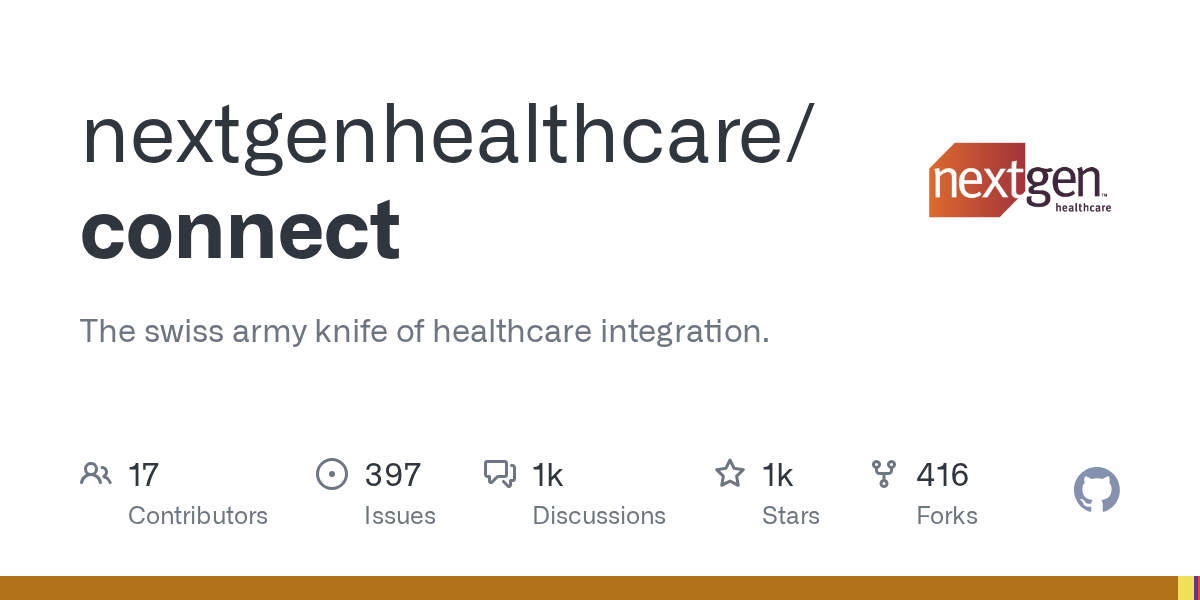The width and height of the screenshot is (1200, 600).
Task: Open the Discussions label
Action: click(x=599, y=516)
